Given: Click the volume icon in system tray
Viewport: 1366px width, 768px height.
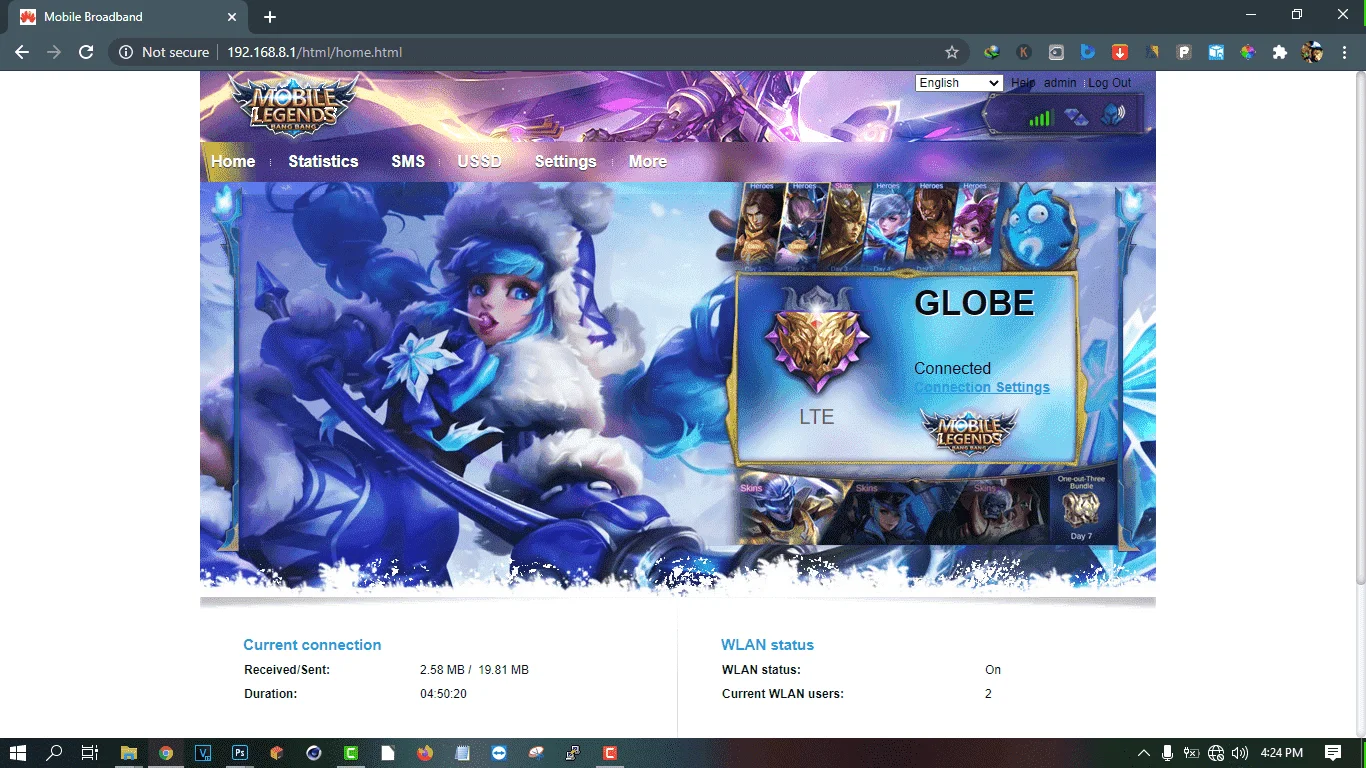Looking at the screenshot, I should [x=1240, y=753].
